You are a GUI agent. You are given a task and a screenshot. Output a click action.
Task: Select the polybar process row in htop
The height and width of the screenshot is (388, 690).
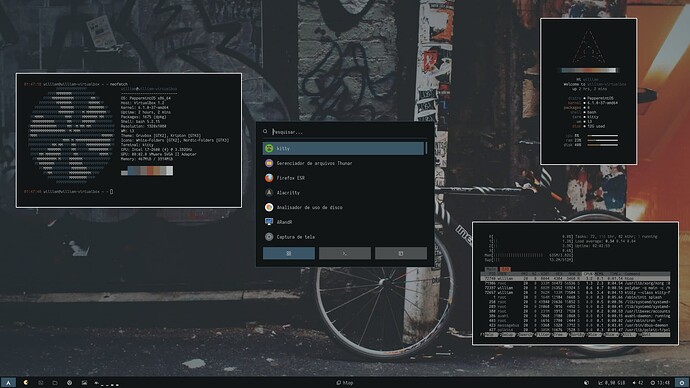point(575,288)
